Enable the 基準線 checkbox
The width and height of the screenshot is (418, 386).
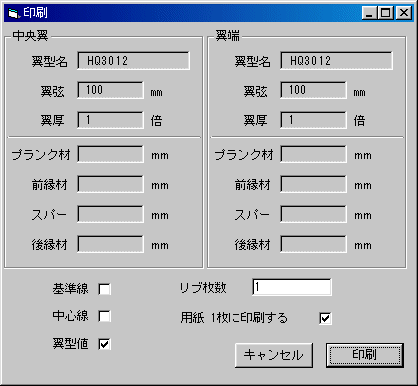click(x=105, y=289)
